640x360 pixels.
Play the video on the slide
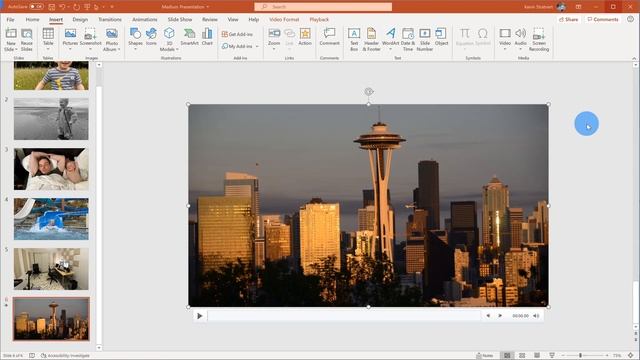(200, 316)
